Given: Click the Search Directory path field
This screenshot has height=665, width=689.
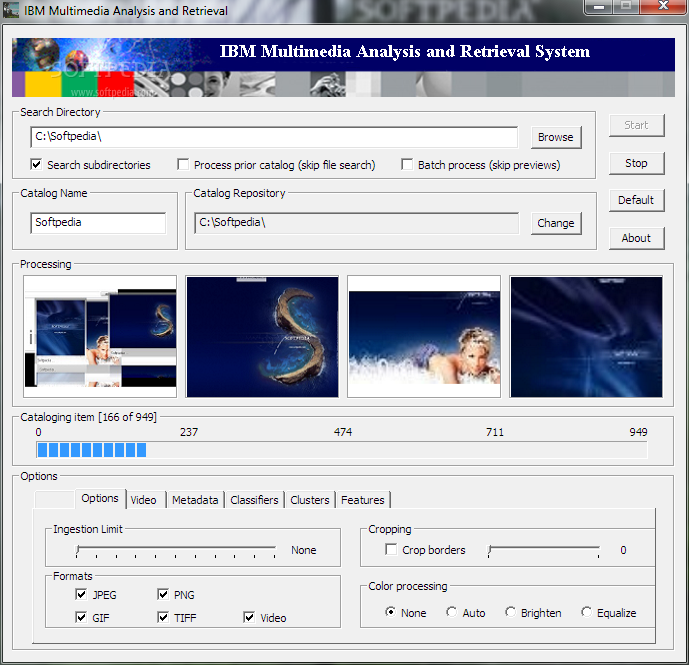Looking at the screenshot, I should [274, 137].
